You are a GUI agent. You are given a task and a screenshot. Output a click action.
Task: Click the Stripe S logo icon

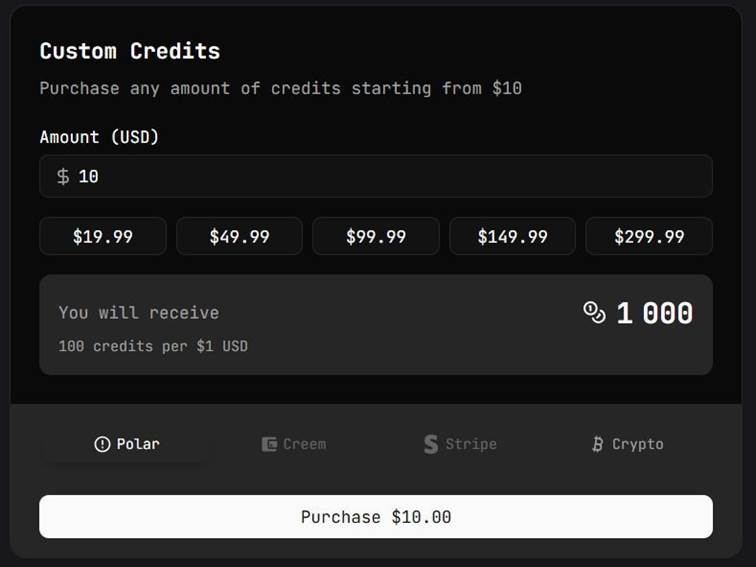click(431, 444)
